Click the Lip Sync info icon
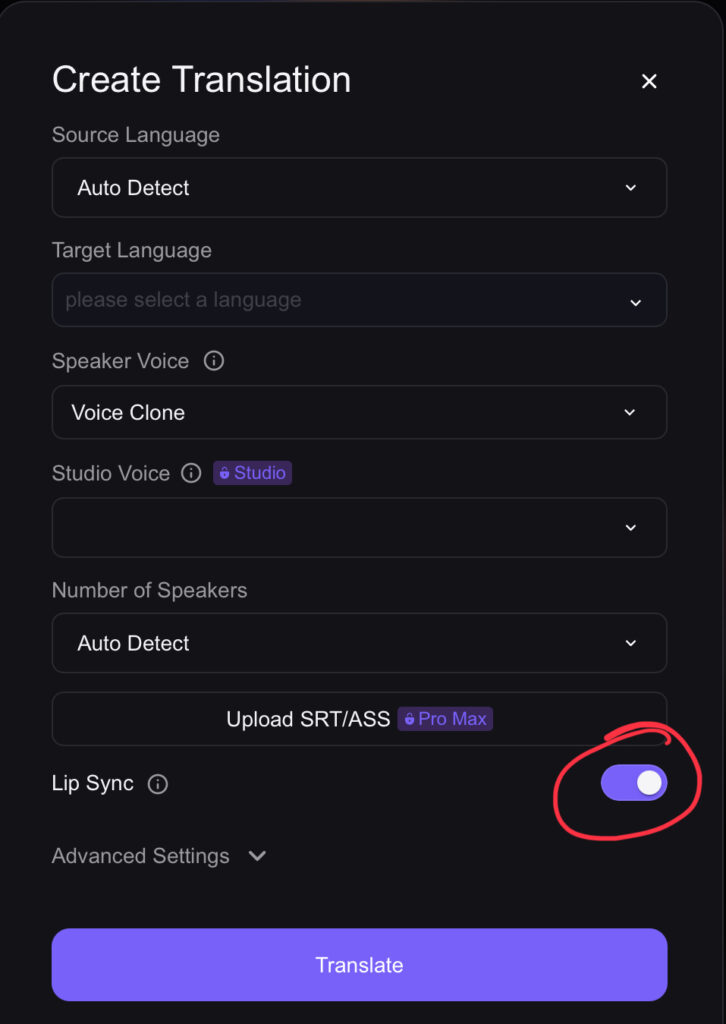The height and width of the screenshot is (1024, 726). (x=157, y=784)
